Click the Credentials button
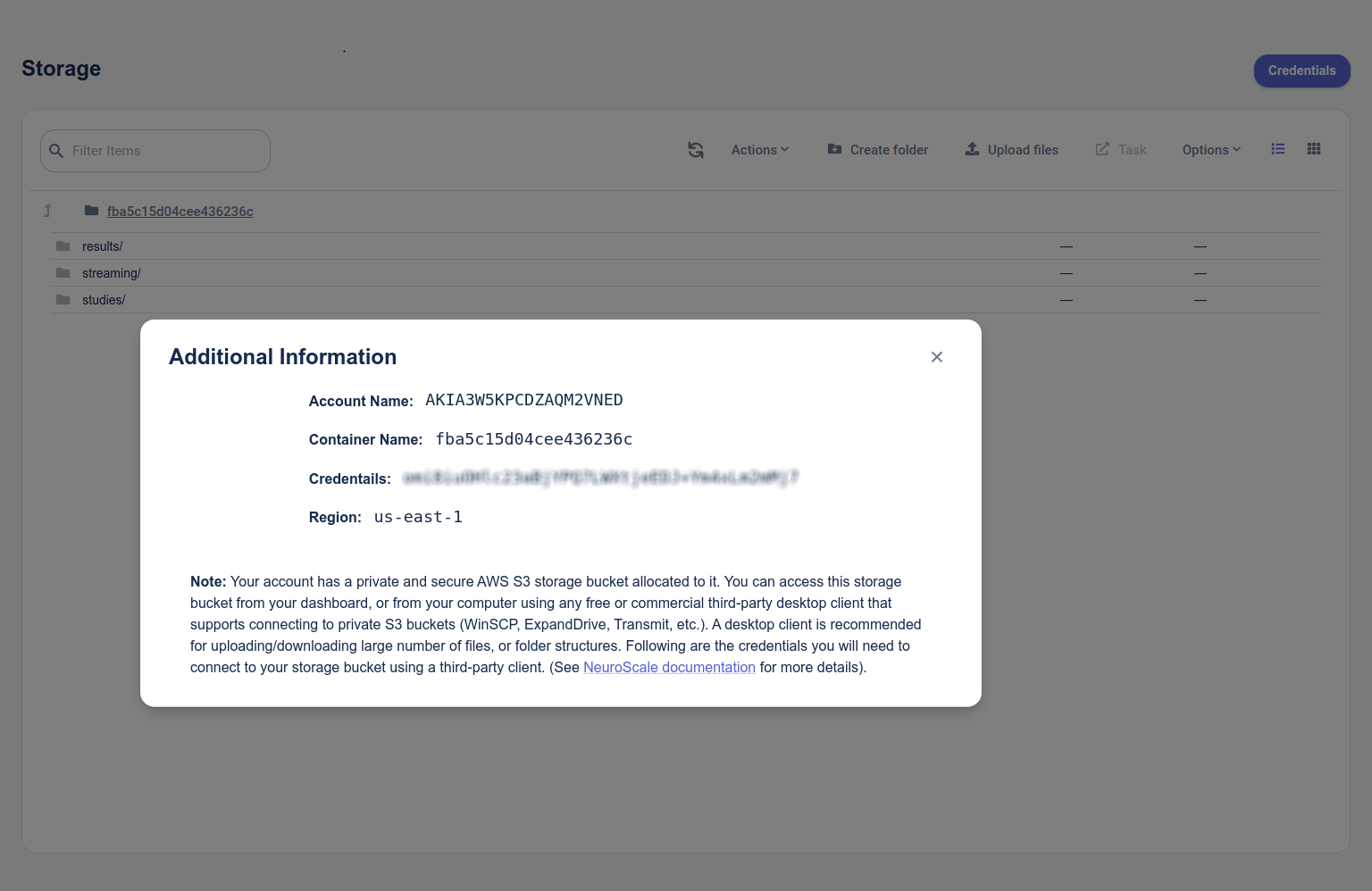Viewport: 1372px width, 891px height. (1301, 71)
